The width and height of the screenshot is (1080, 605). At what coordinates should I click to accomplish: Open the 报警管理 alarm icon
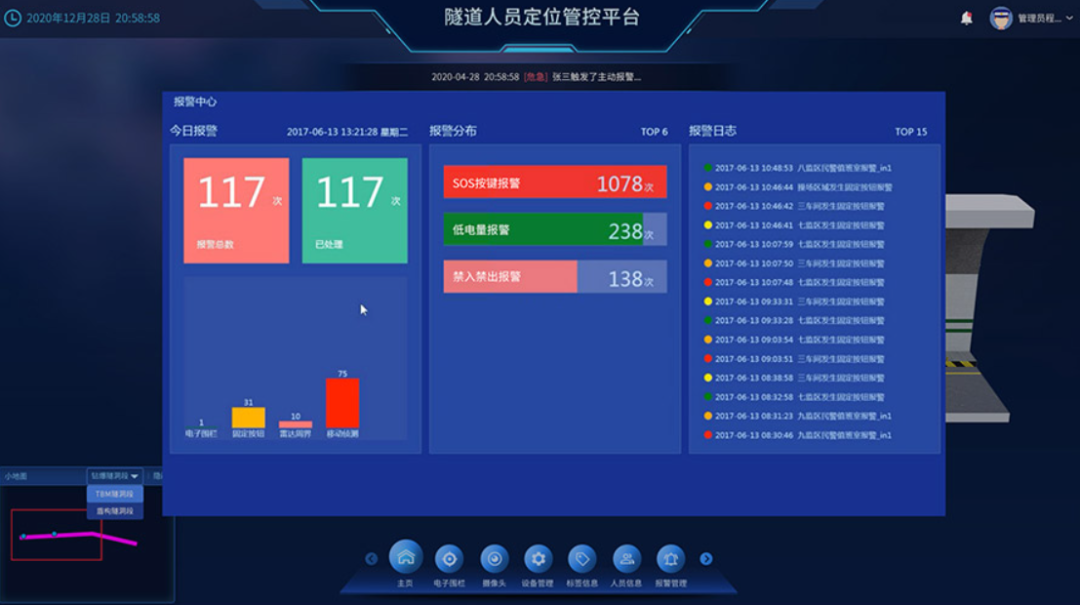click(670, 559)
